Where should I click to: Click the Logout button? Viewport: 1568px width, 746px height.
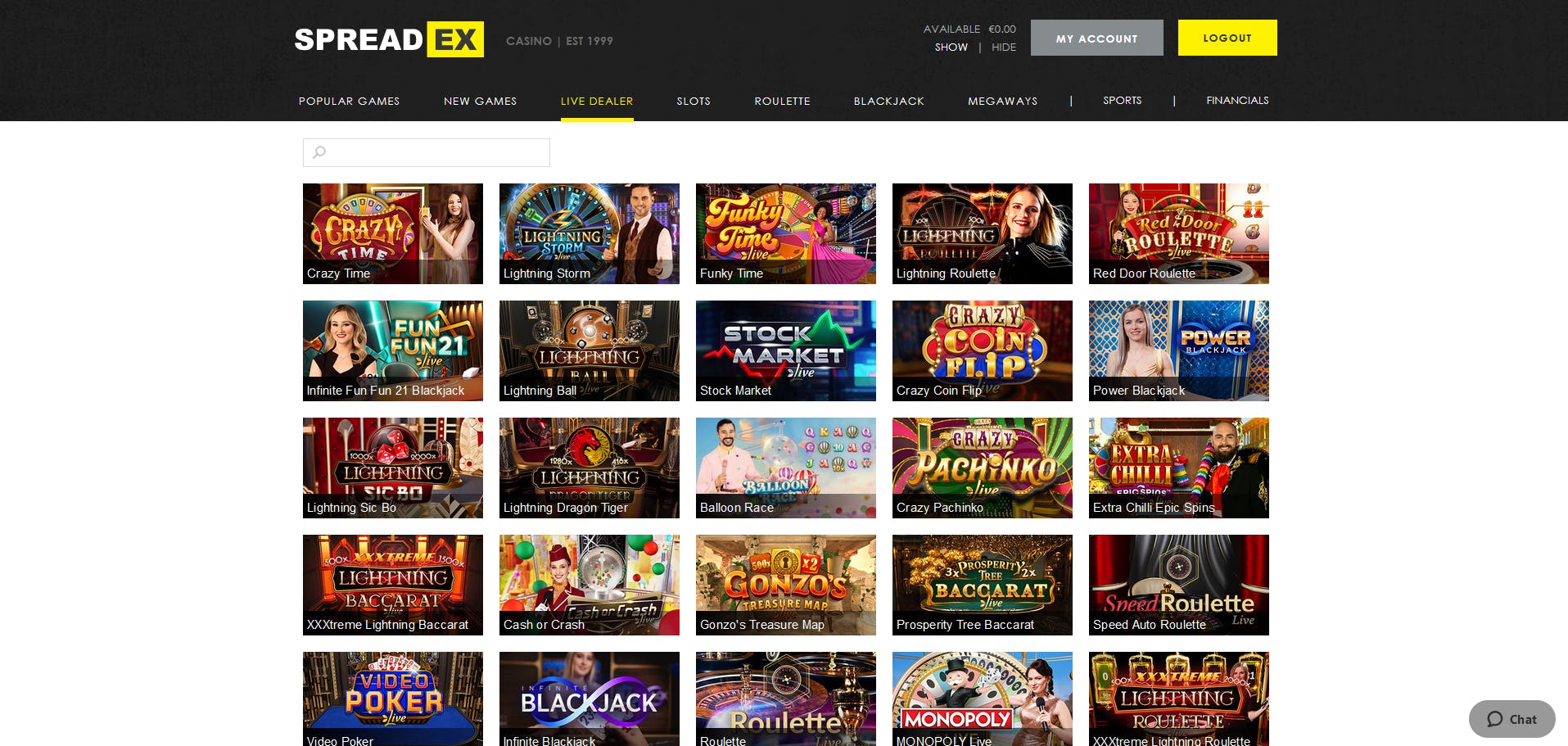[x=1227, y=38]
